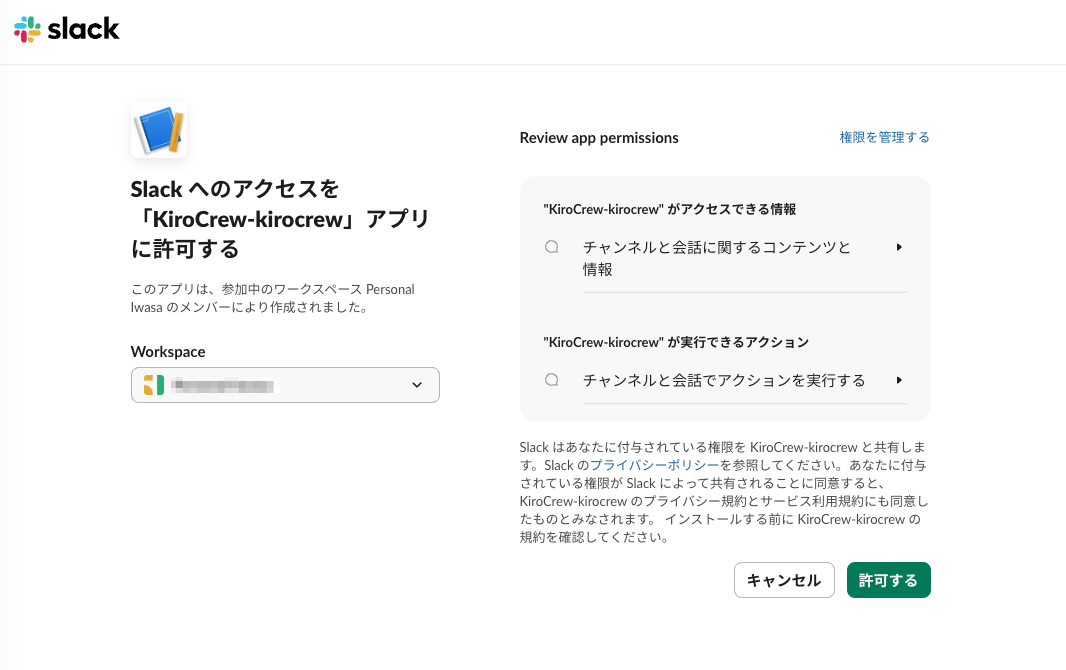
Task: Click the キャンセル button
Action: pyautogui.click(x=784, y=580)
